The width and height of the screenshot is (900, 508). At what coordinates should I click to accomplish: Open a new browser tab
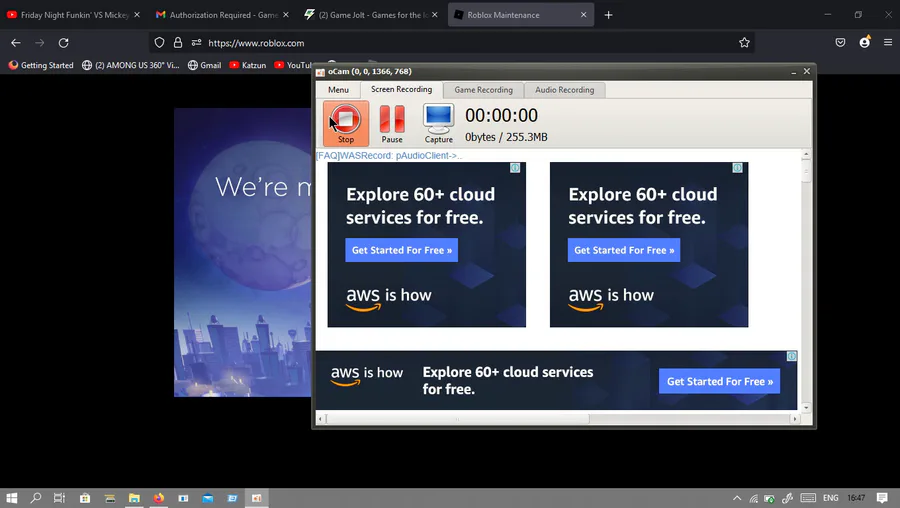pyautogui.click(x=608, y=15)
